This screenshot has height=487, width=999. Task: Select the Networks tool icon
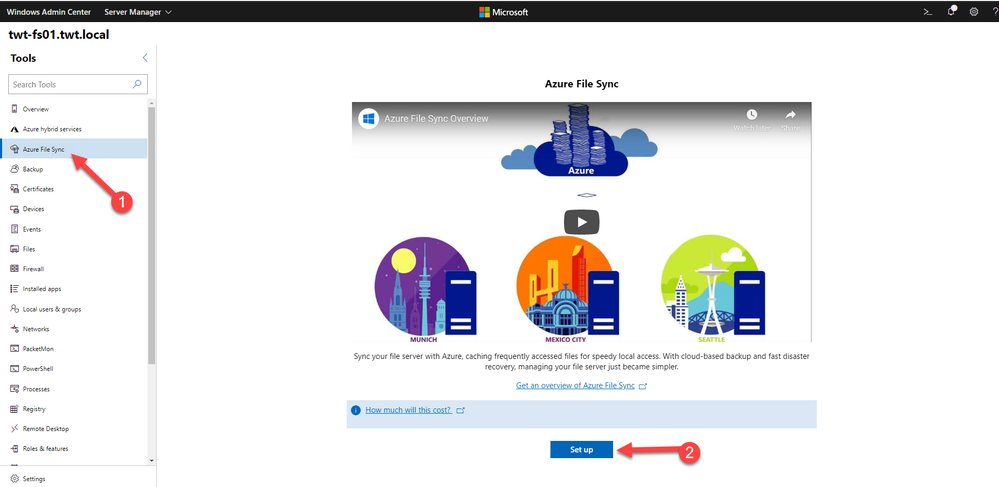coord(14,329)
